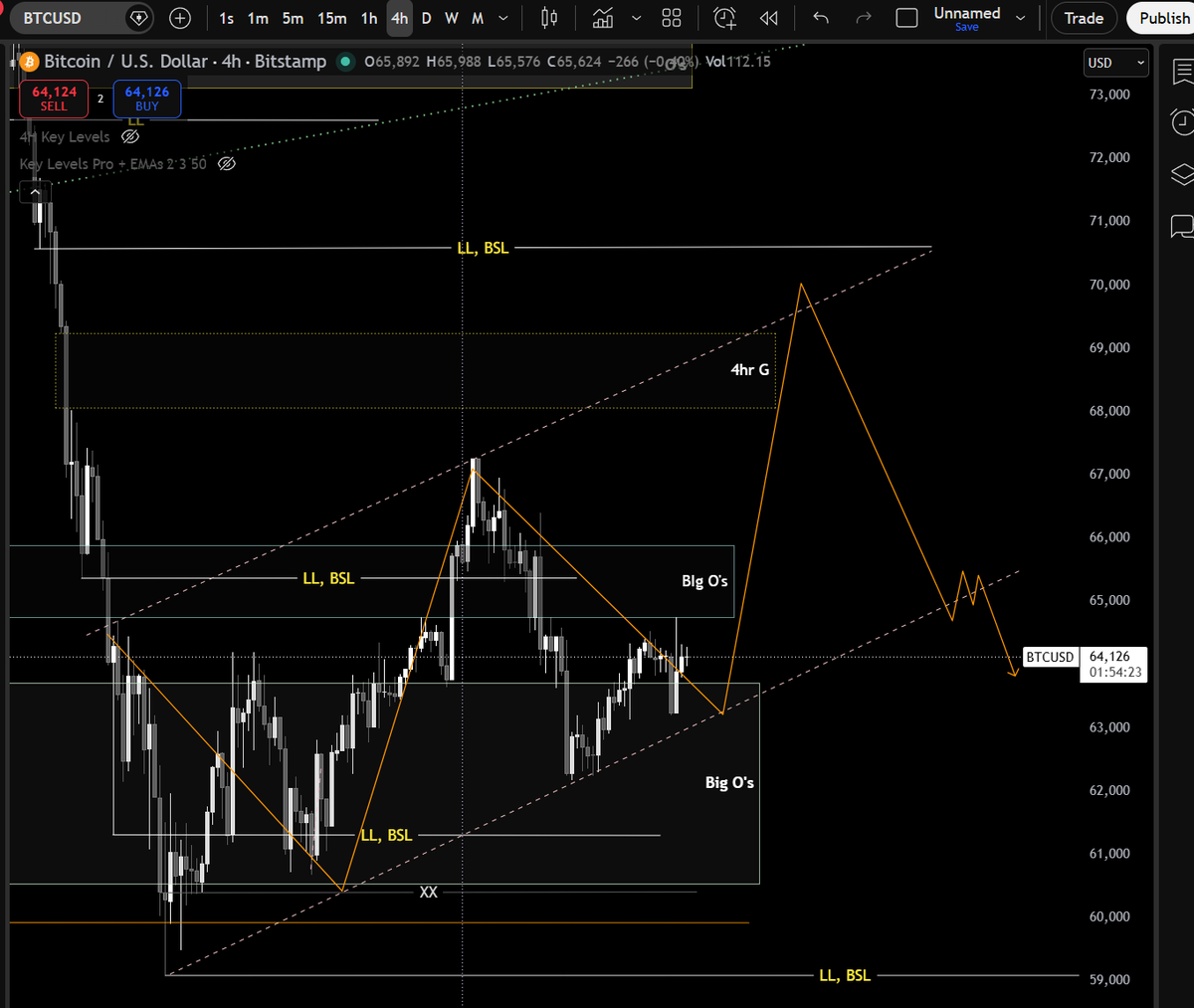Switch to the Weekly (W) timeframe
Image resolution: width=1194 pixels, height=1008 pixels.
451,18
